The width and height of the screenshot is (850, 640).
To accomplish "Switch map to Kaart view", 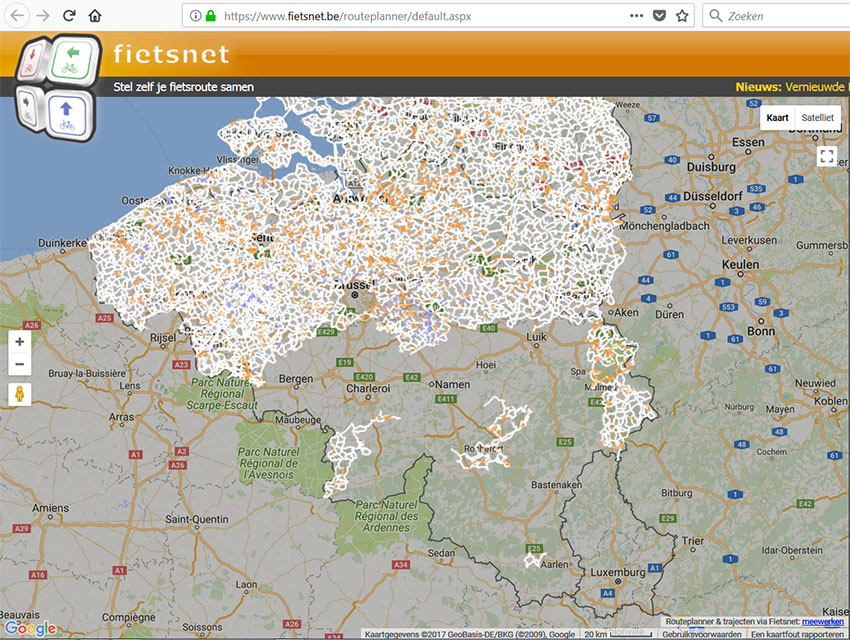I will (x=777, y=118).
